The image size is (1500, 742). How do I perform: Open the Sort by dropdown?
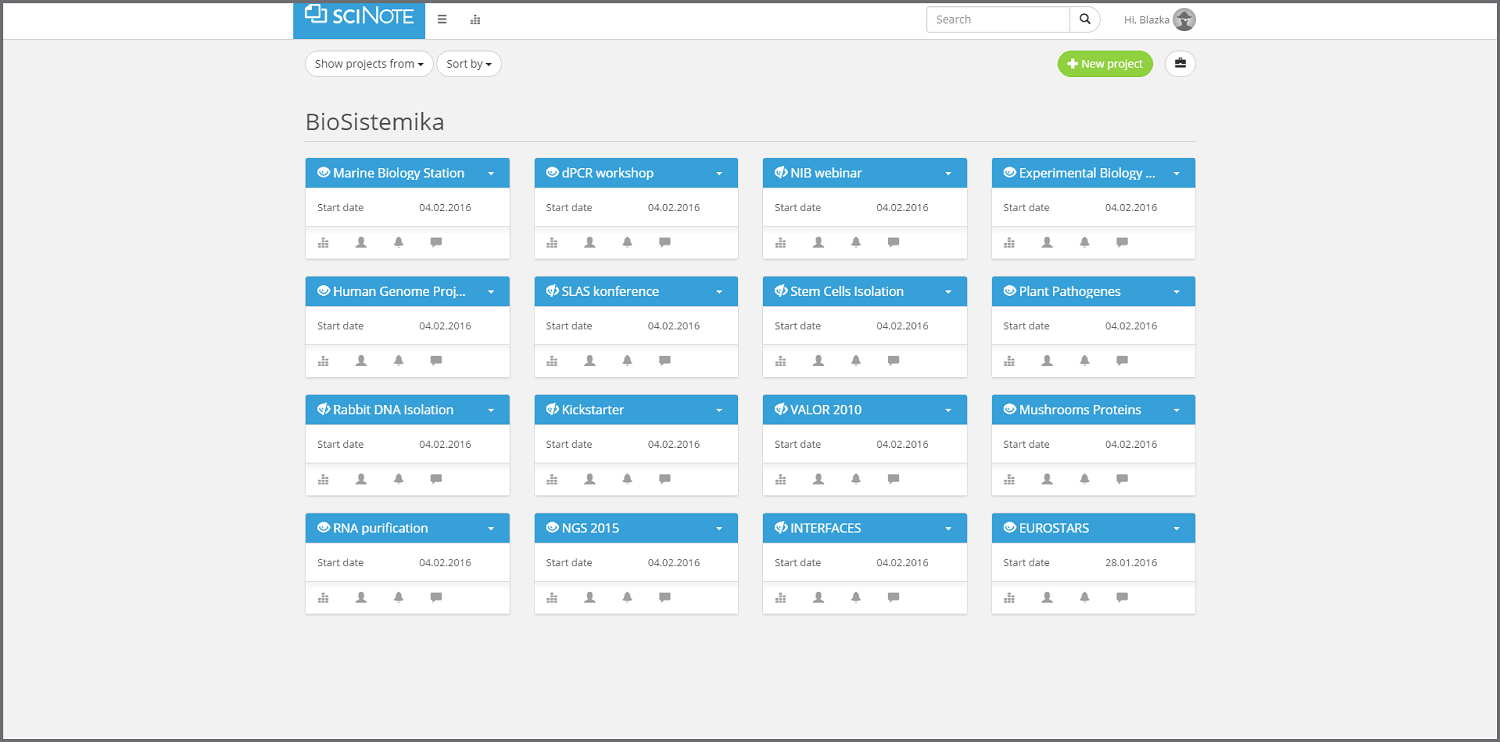click(x=469, y=63)
